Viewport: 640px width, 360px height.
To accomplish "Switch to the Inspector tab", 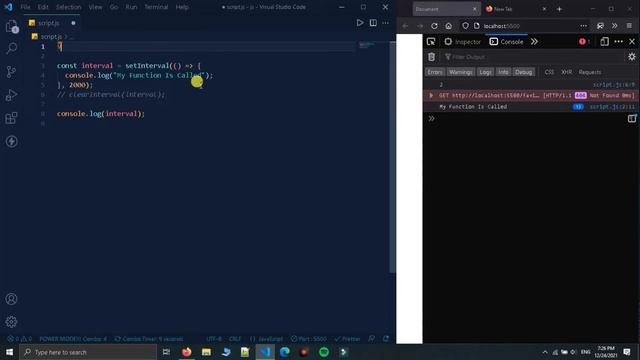I will coord(463,42).
